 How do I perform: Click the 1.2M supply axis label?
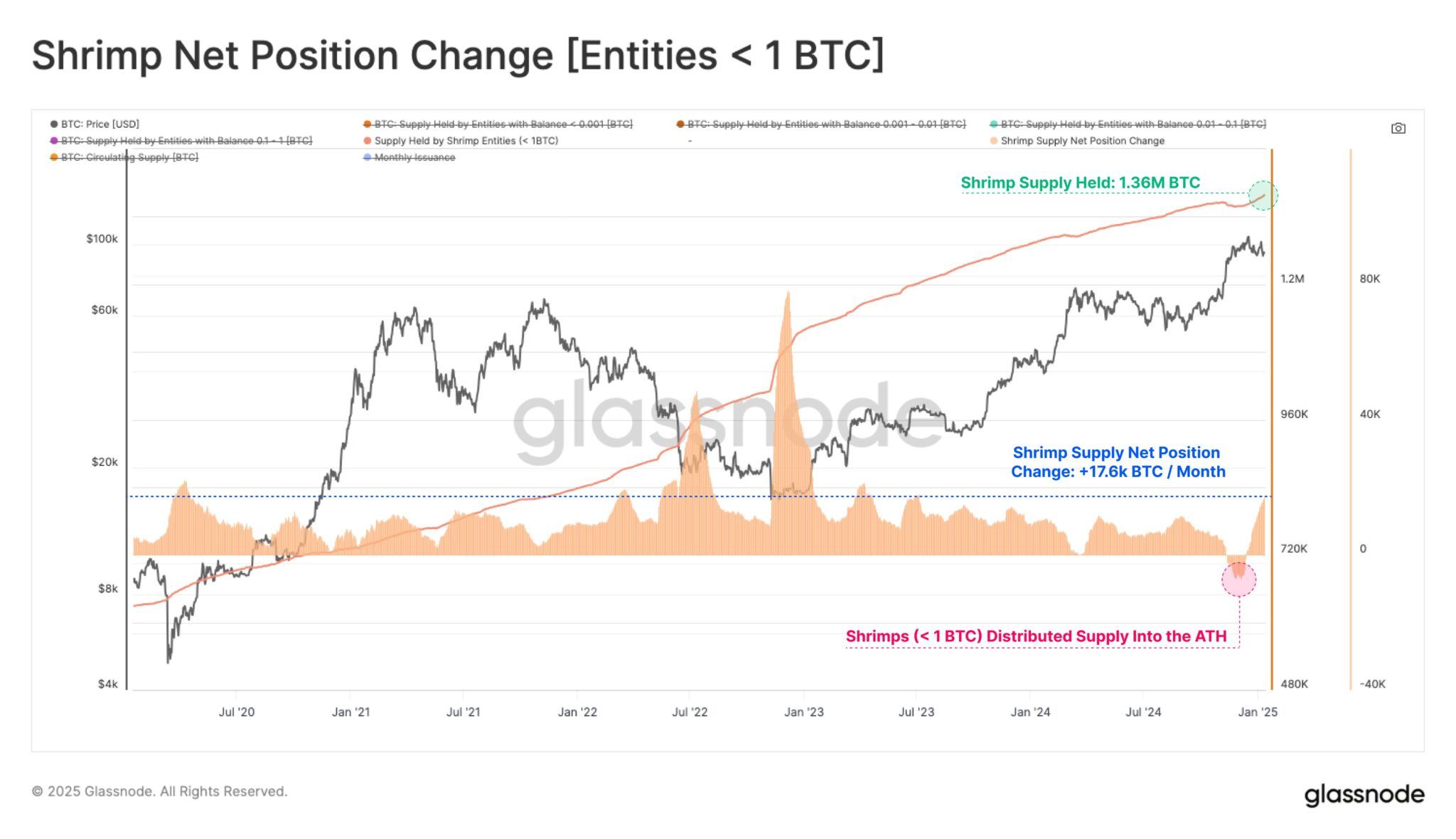tap(1292, 279)
